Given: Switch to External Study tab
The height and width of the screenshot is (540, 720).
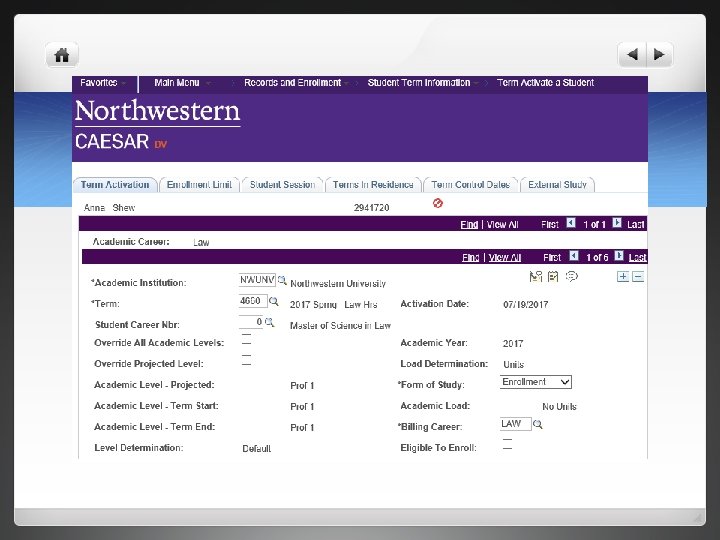Looking at the screenshot, I should pyautogui.click(x=557, y=185).
